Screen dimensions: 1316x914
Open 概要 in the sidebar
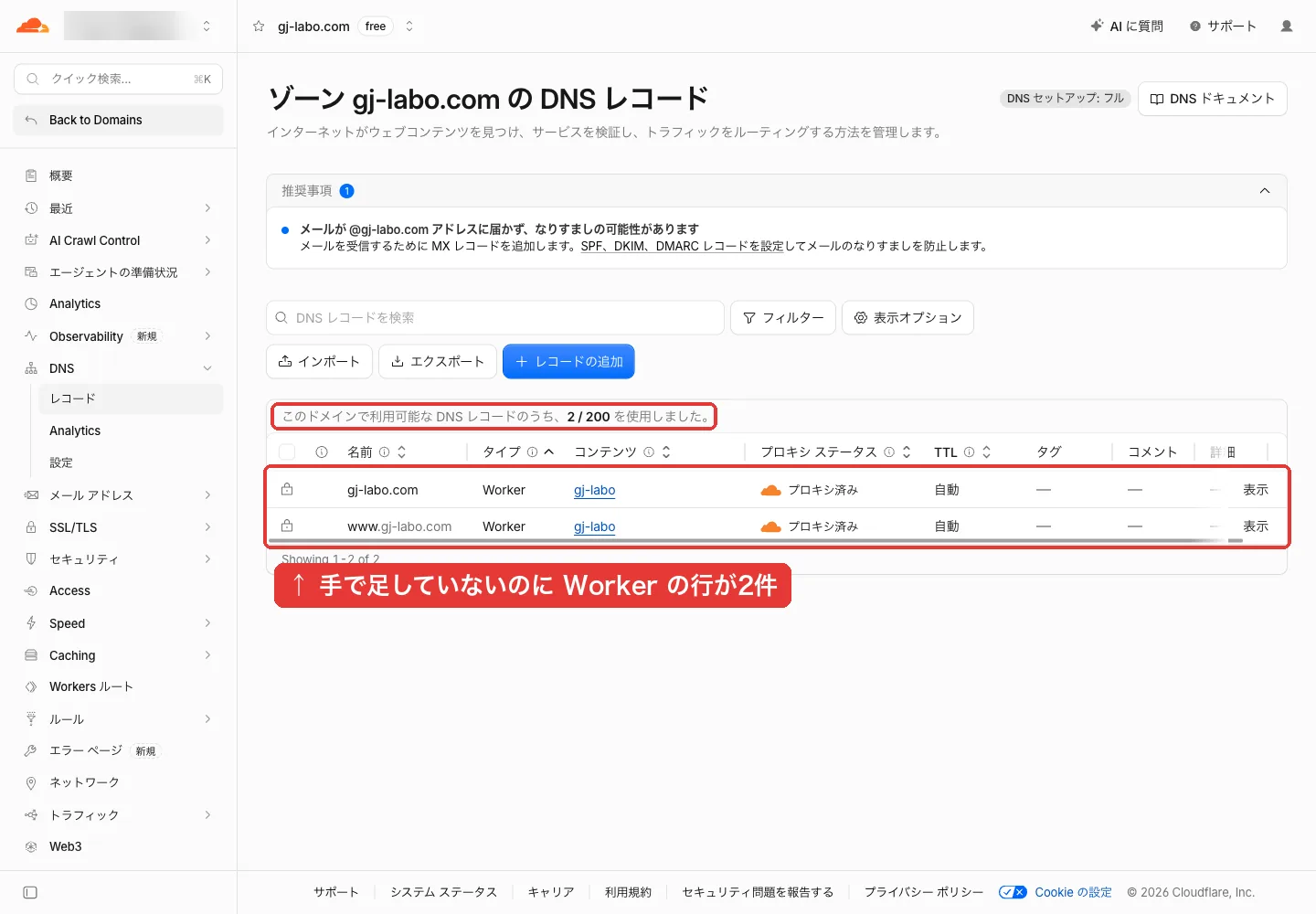(61, 175)
